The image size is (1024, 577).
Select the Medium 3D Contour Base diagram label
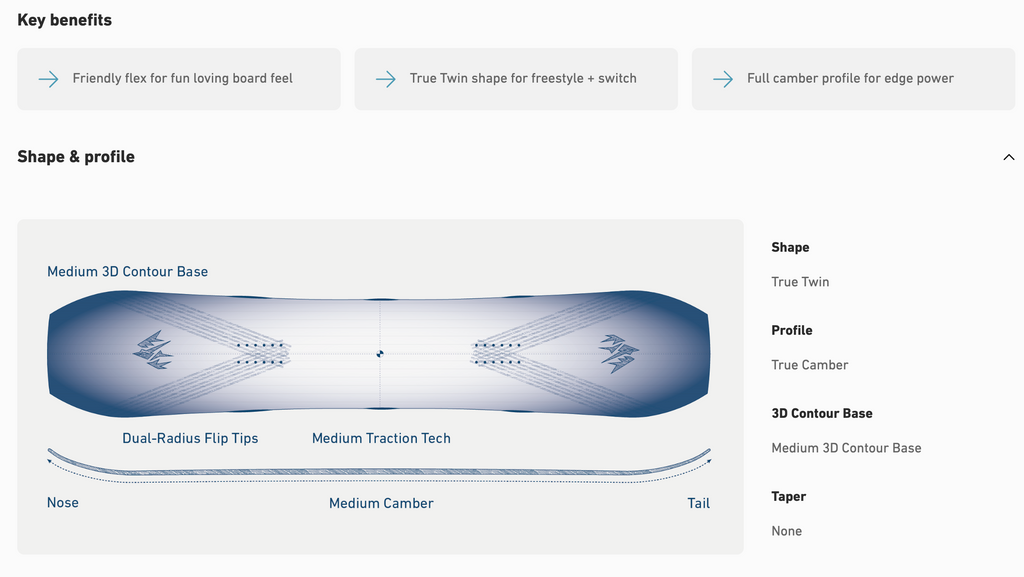pos(127,272)
